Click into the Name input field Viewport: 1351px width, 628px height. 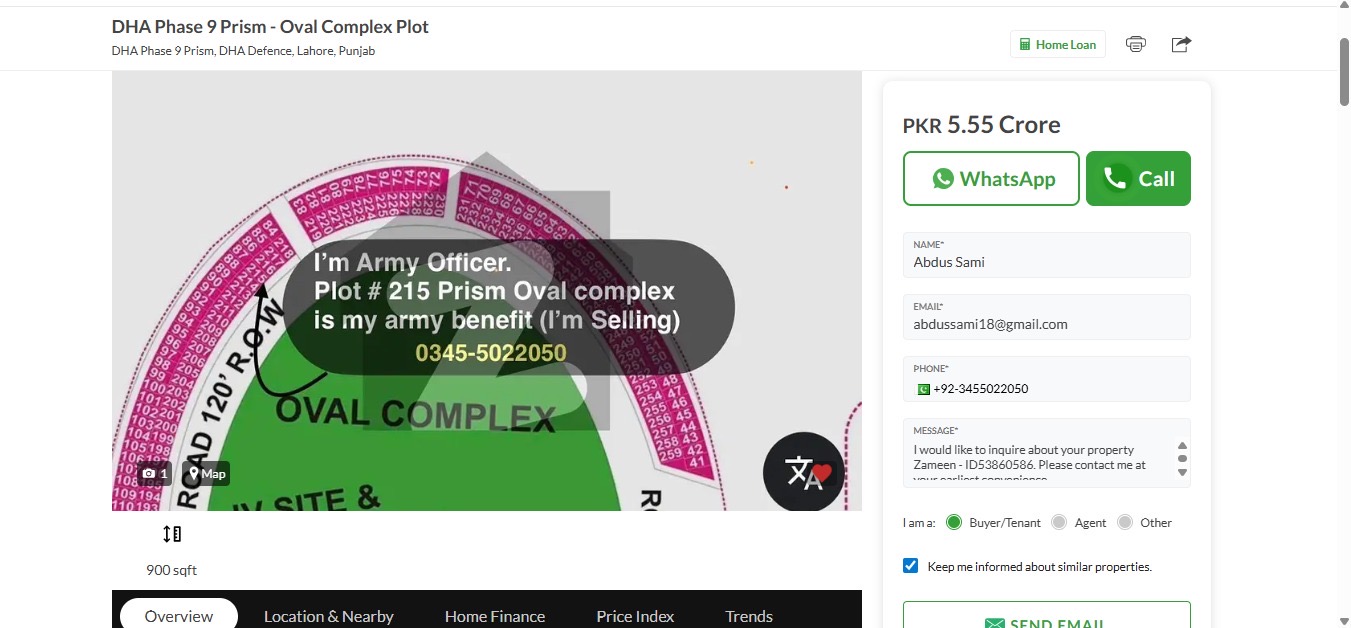coord(1046,262)
